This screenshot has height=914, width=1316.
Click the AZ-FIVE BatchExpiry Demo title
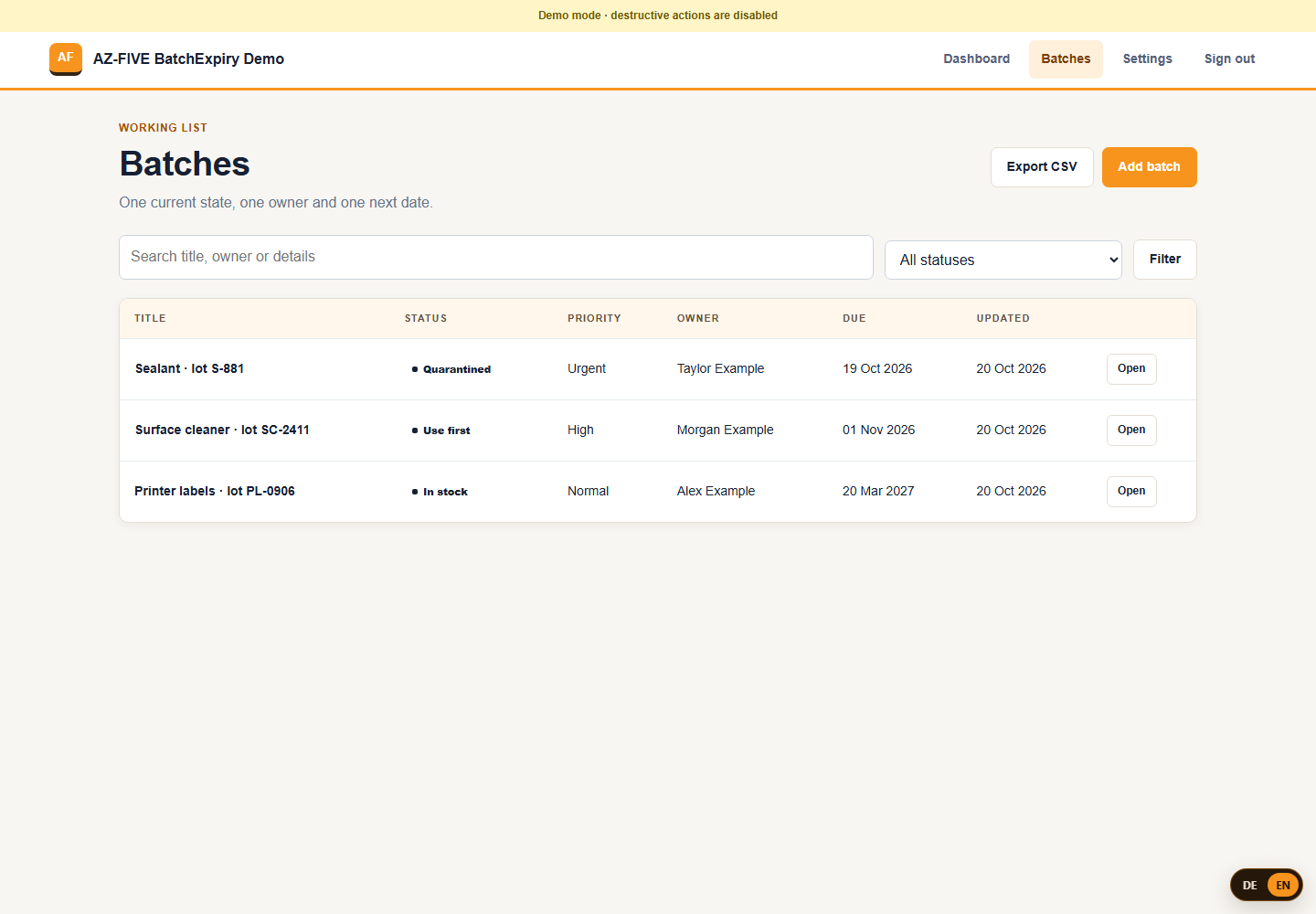tap(188, 58)
